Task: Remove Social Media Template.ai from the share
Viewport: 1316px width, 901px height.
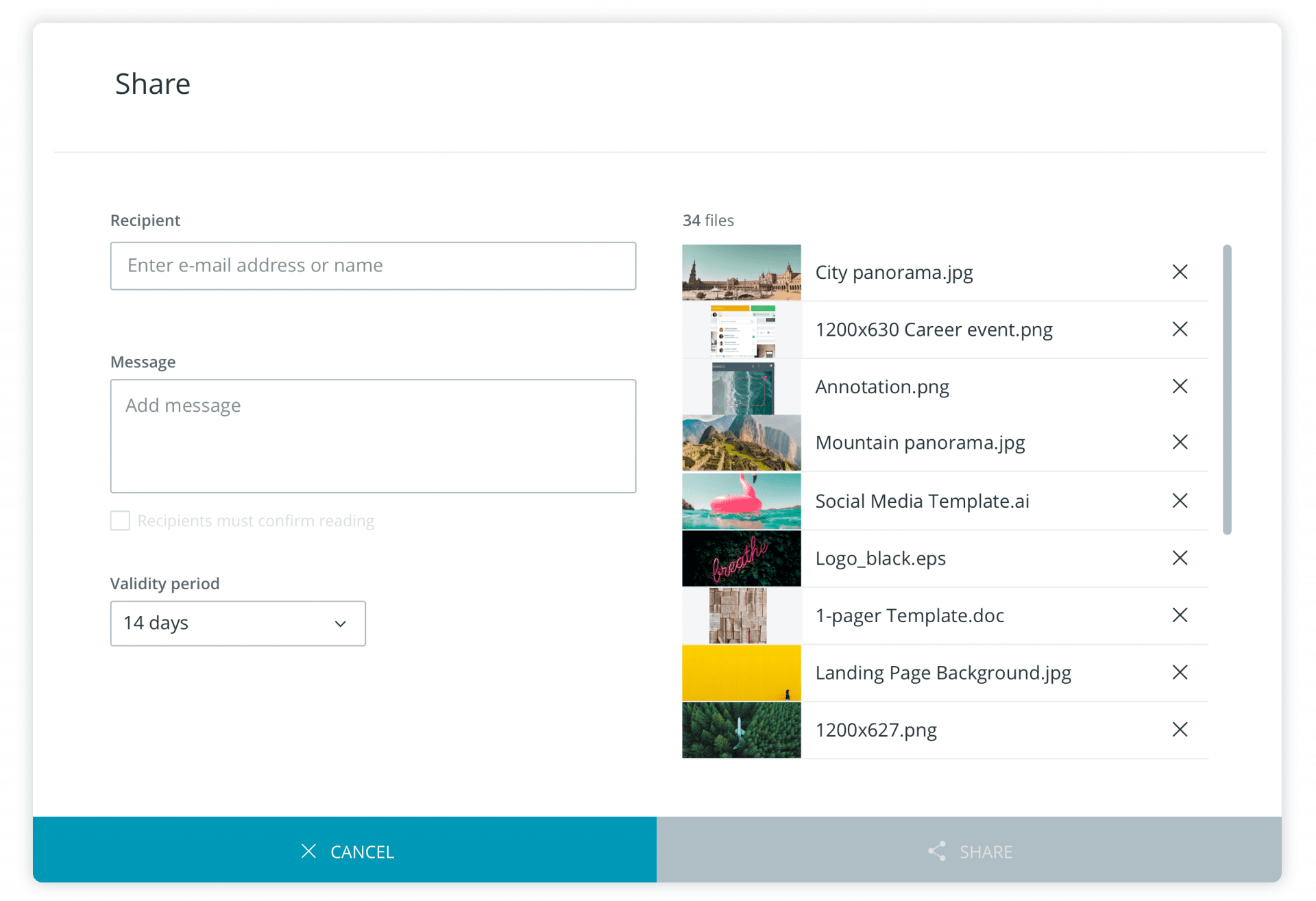Action: click(1180, 501)
